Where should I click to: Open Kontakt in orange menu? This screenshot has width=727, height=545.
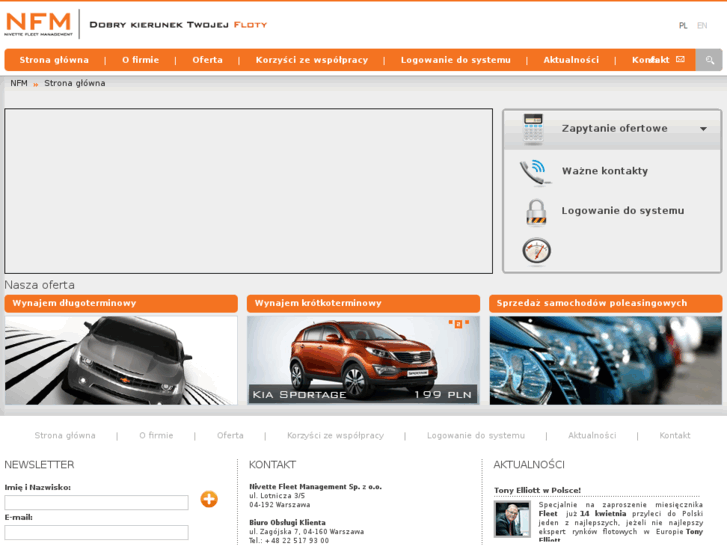650,60
